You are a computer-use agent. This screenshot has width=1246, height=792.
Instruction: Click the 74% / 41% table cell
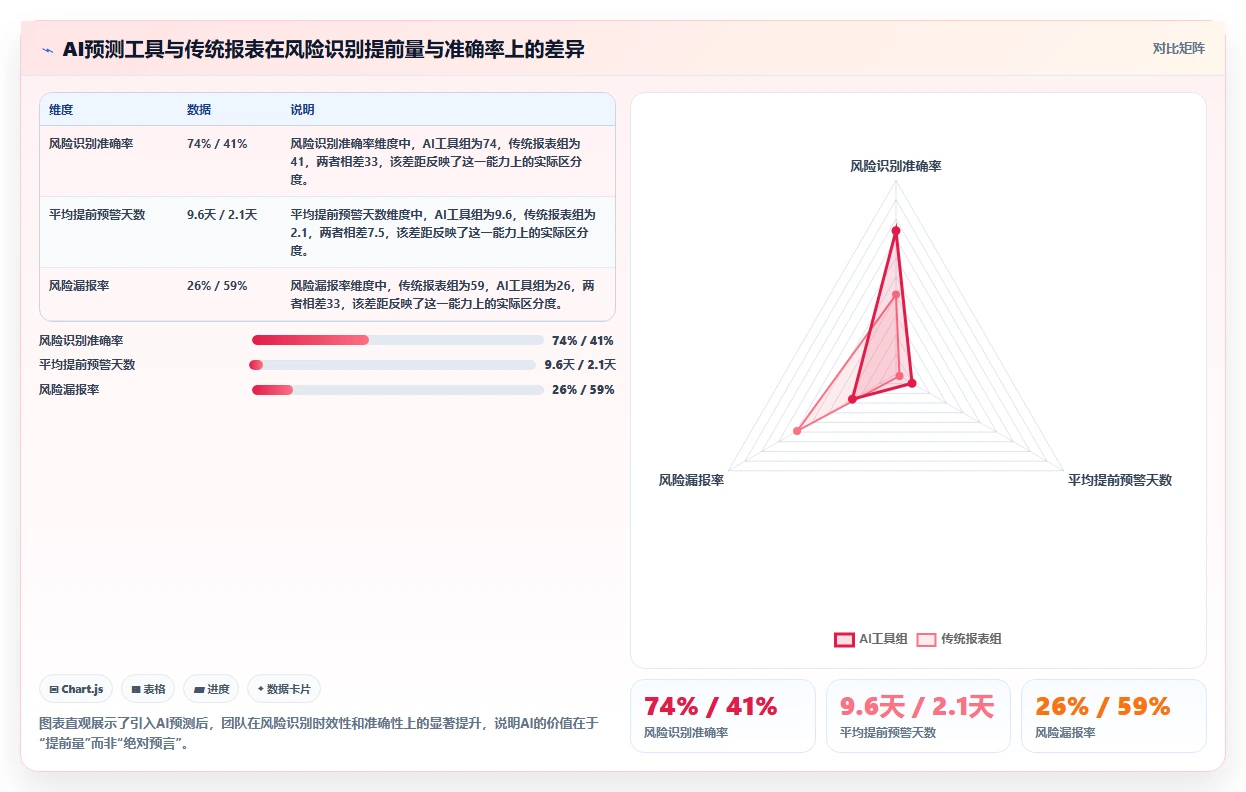click(217, 144)
